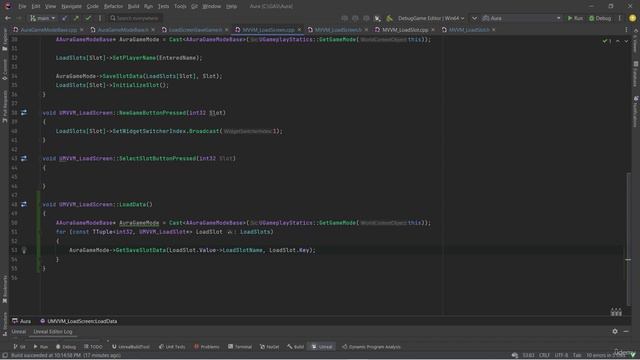The width and height of the screenshot is (640, 360).
Task: Go to next highlighted problem arrow
Action: pos(626,41)
